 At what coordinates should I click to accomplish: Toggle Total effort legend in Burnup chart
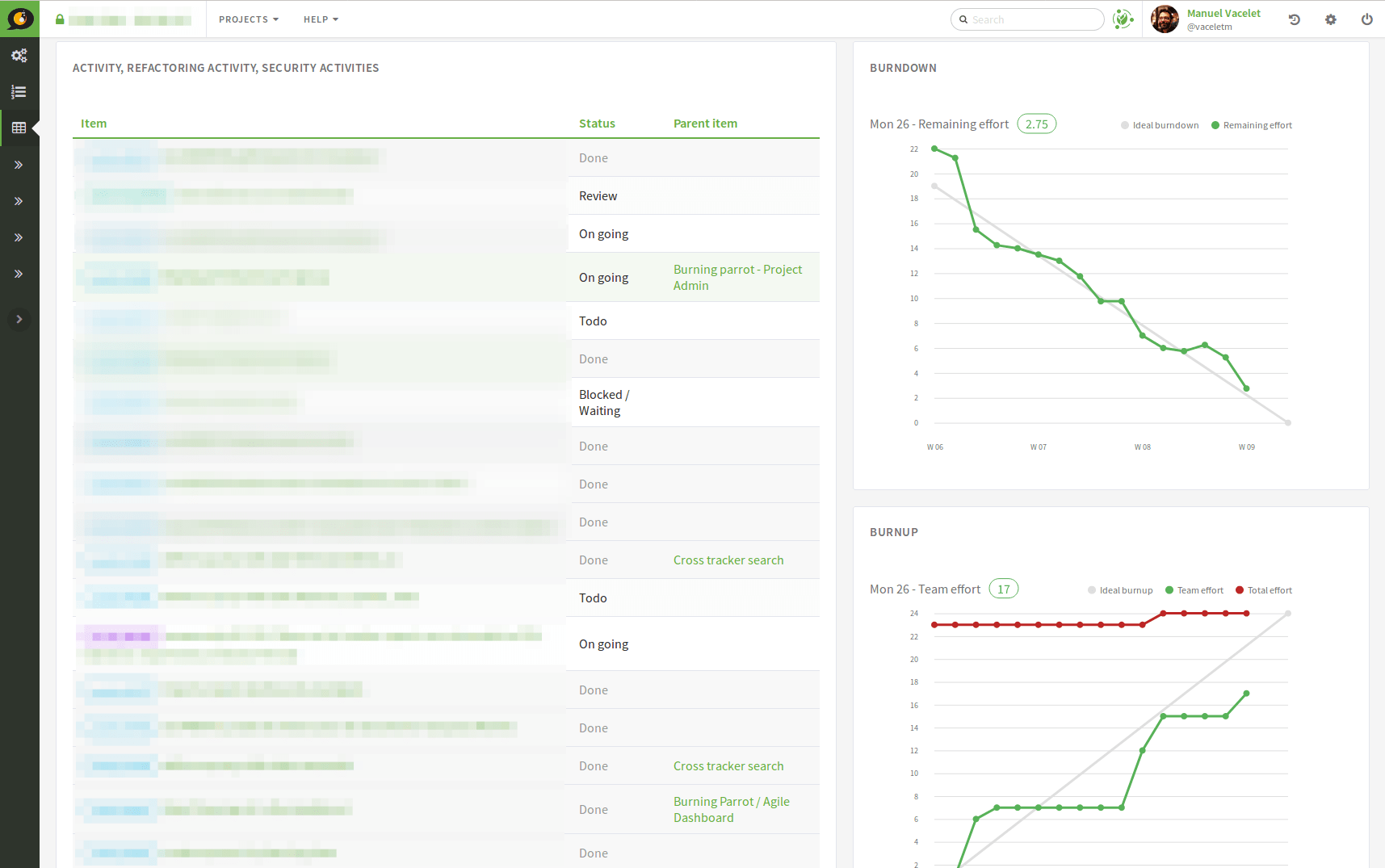click(x=1264, y=590)
